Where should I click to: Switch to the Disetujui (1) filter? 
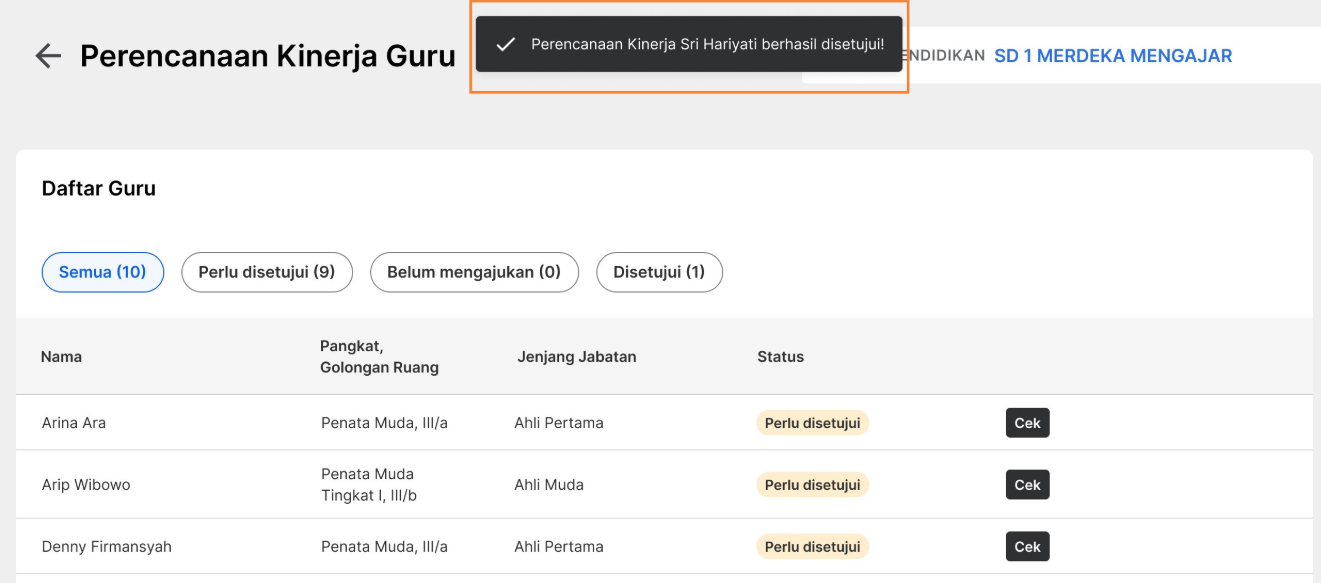[x=659, y=272]
